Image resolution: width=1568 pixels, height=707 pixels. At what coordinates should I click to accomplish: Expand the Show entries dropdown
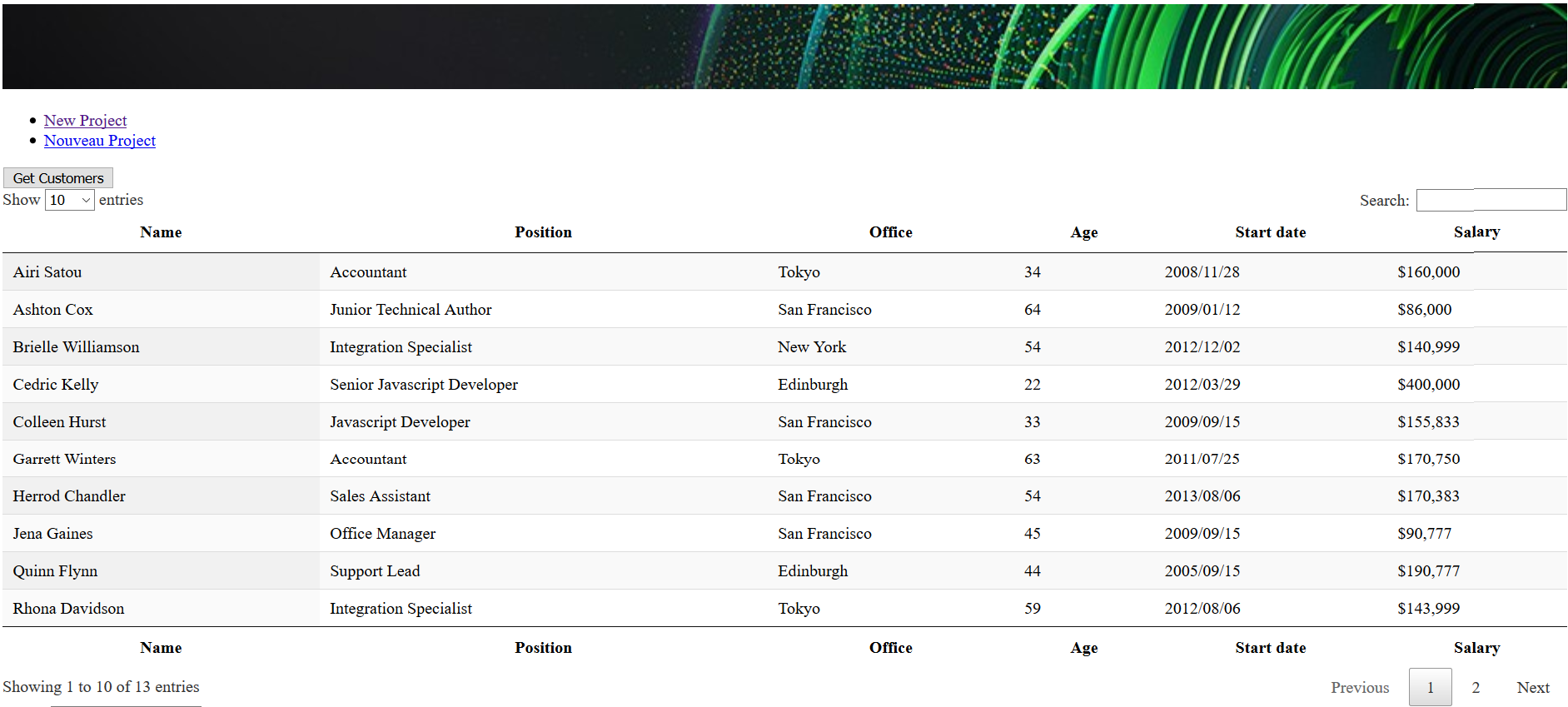pos(69,200)
